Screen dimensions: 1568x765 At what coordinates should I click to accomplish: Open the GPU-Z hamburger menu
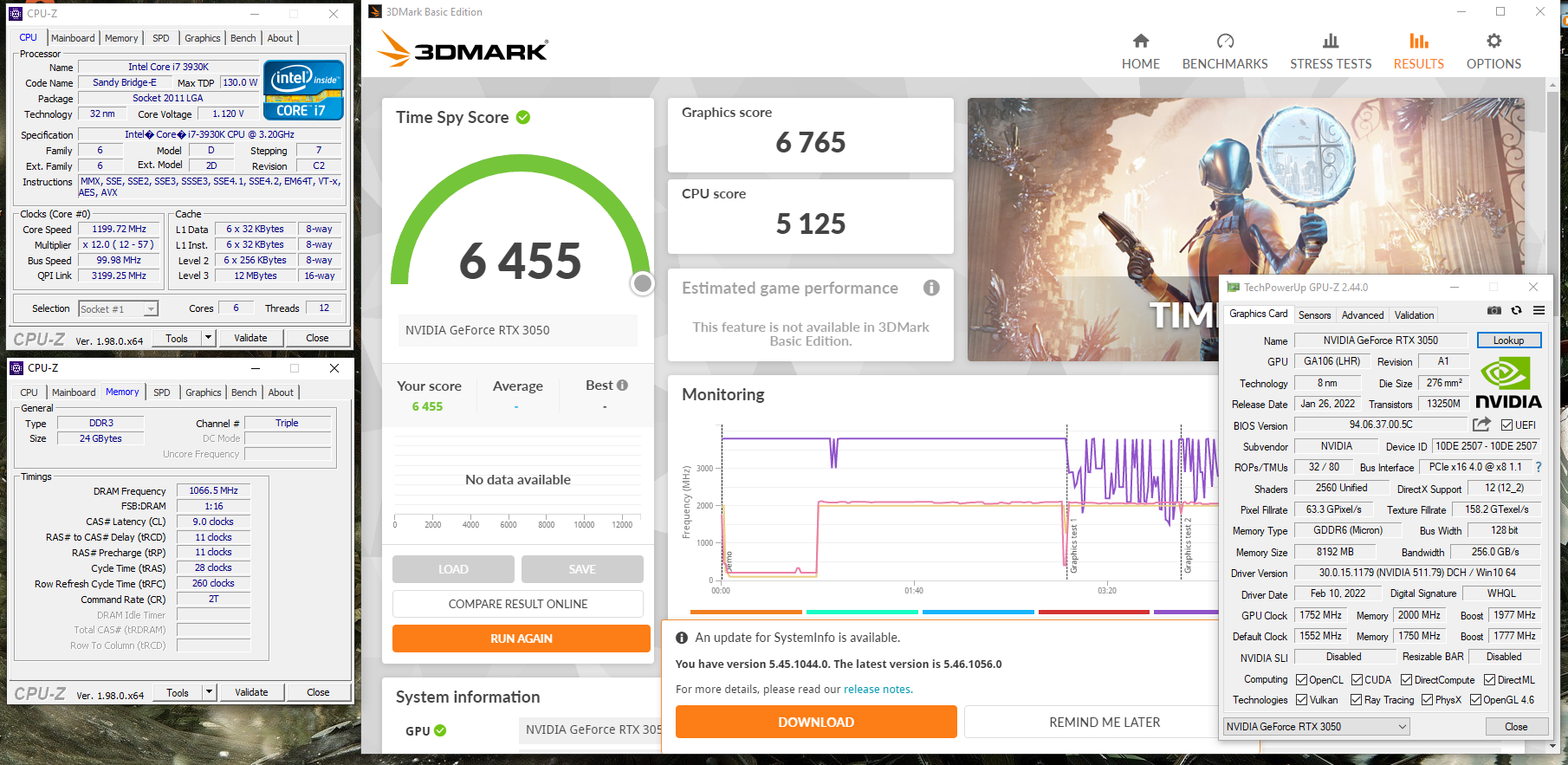tap(1539, 310)
